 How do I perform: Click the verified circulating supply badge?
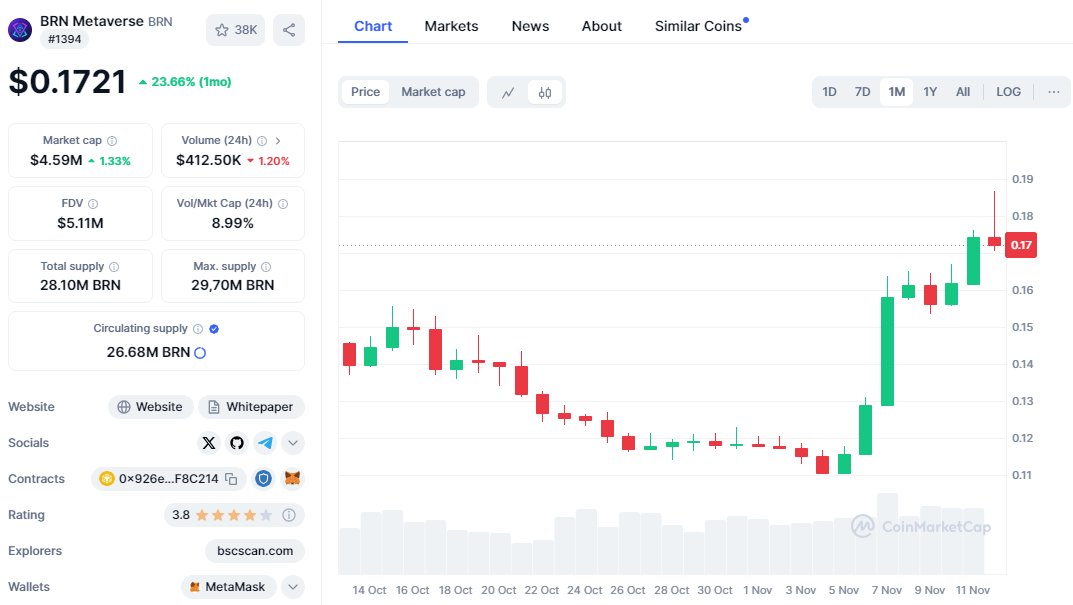(x=214, y=329)
